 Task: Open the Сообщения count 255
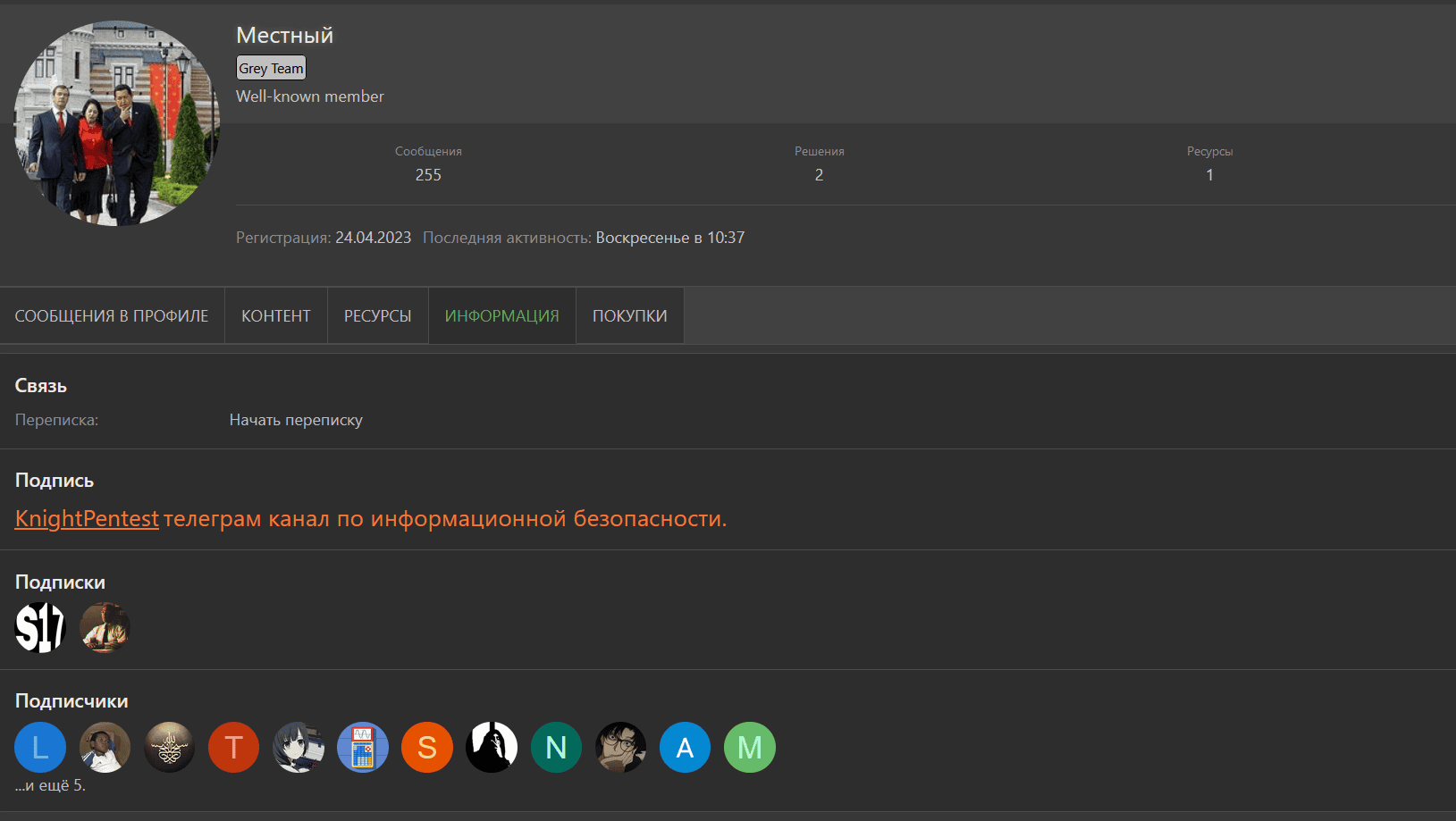point(428,175)
